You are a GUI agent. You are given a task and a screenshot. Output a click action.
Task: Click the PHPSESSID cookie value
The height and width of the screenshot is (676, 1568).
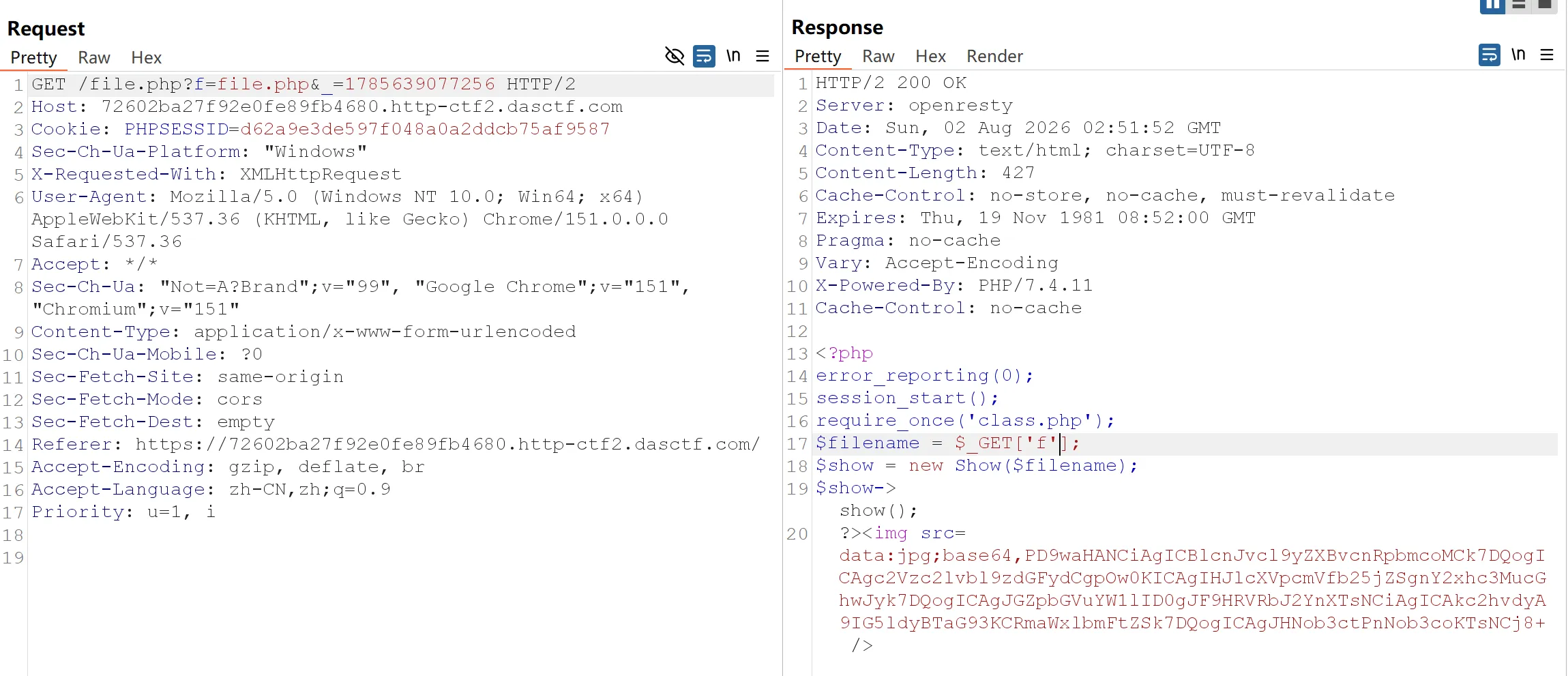tap(425, 130)
